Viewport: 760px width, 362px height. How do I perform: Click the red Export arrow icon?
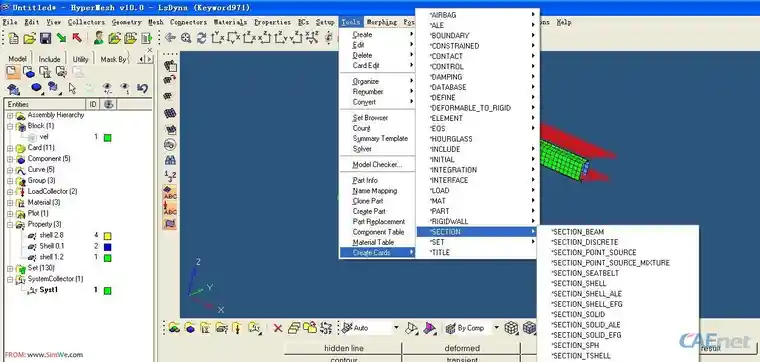click(77, 38)
